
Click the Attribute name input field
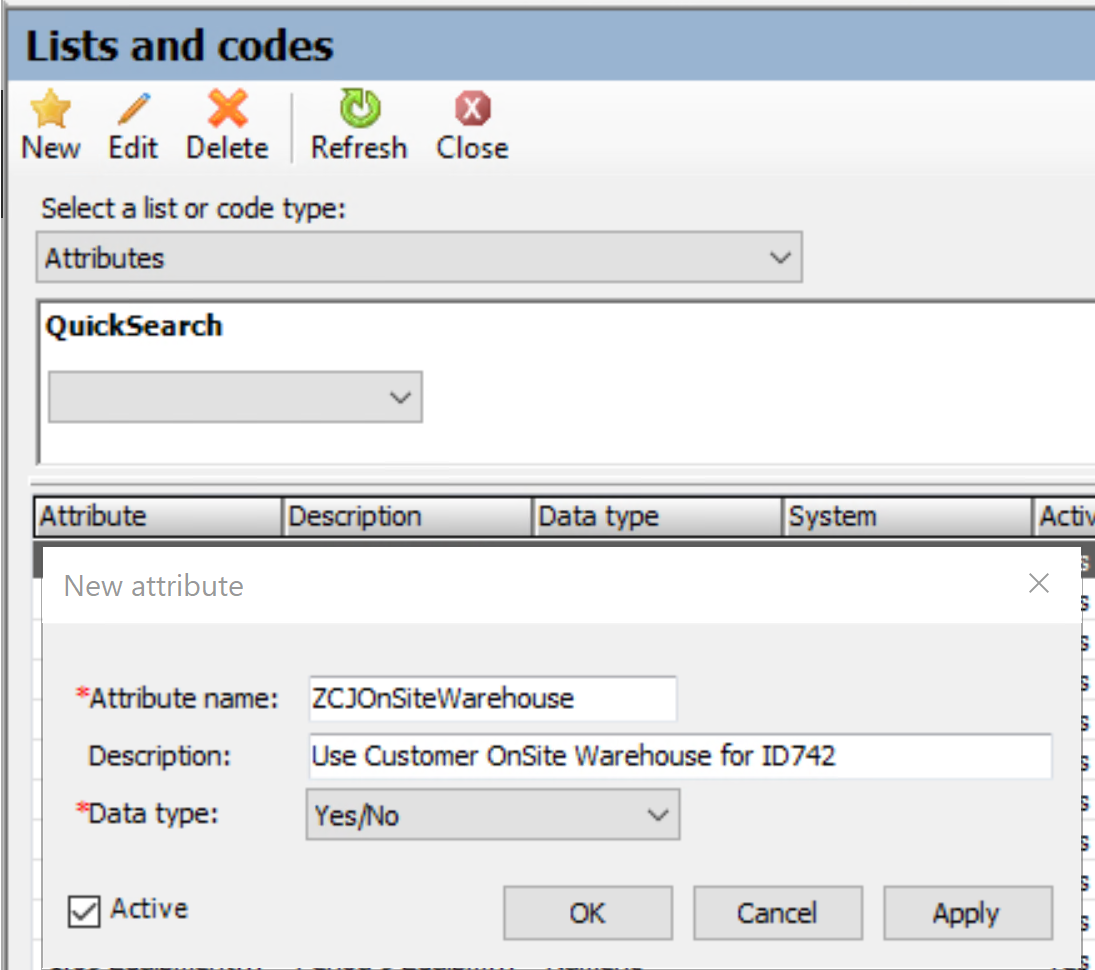[x=492, y=698]
